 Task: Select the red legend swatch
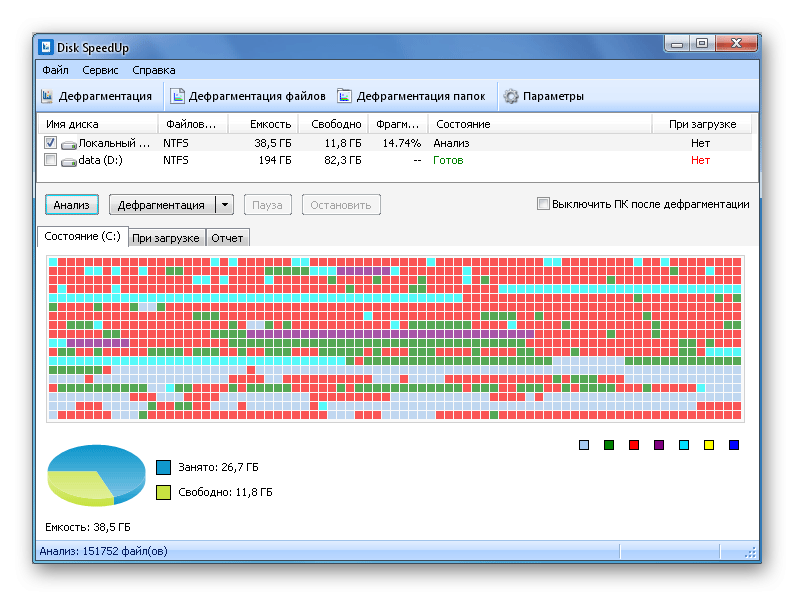coord(634,445)
